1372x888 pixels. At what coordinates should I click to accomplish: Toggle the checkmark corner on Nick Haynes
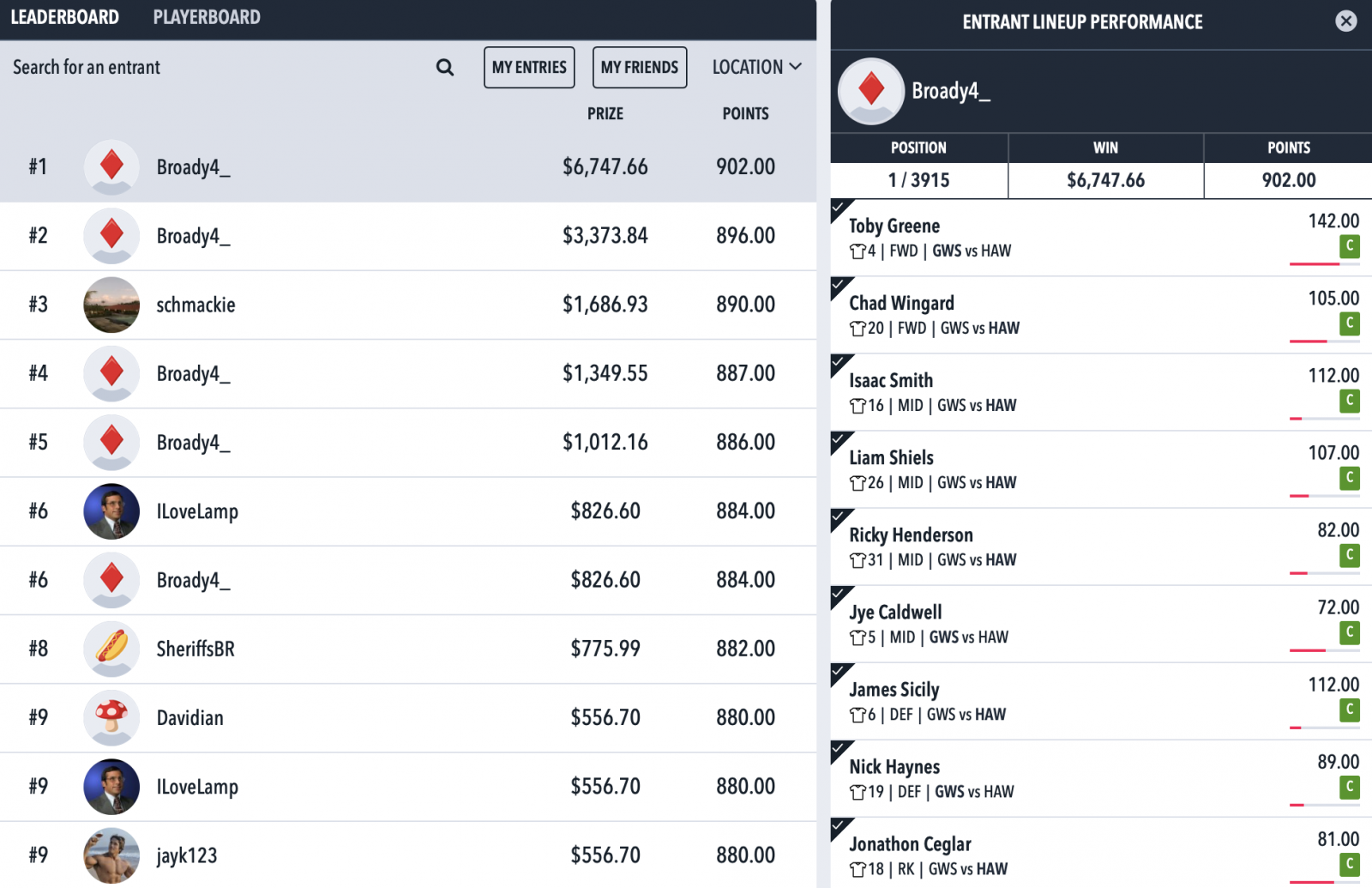(839, 748)
